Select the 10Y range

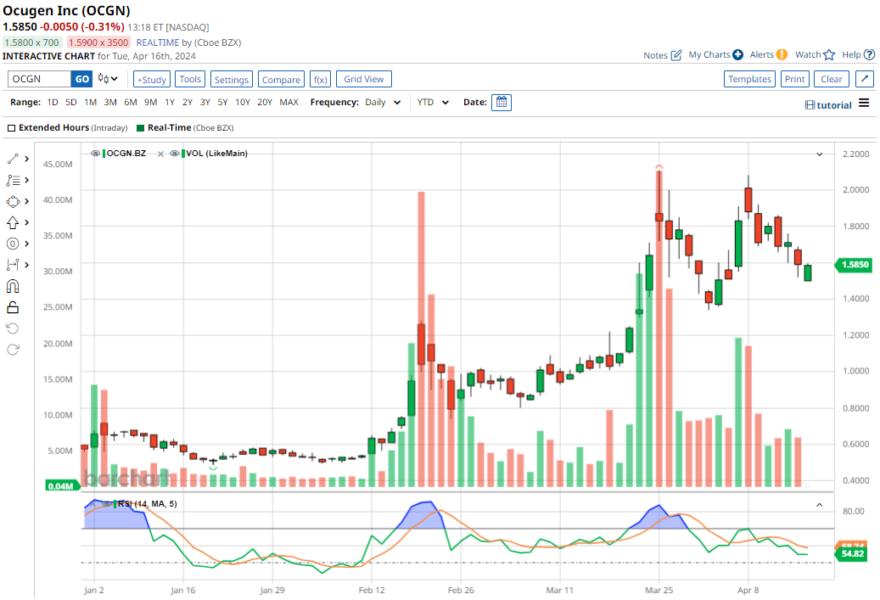242,102
